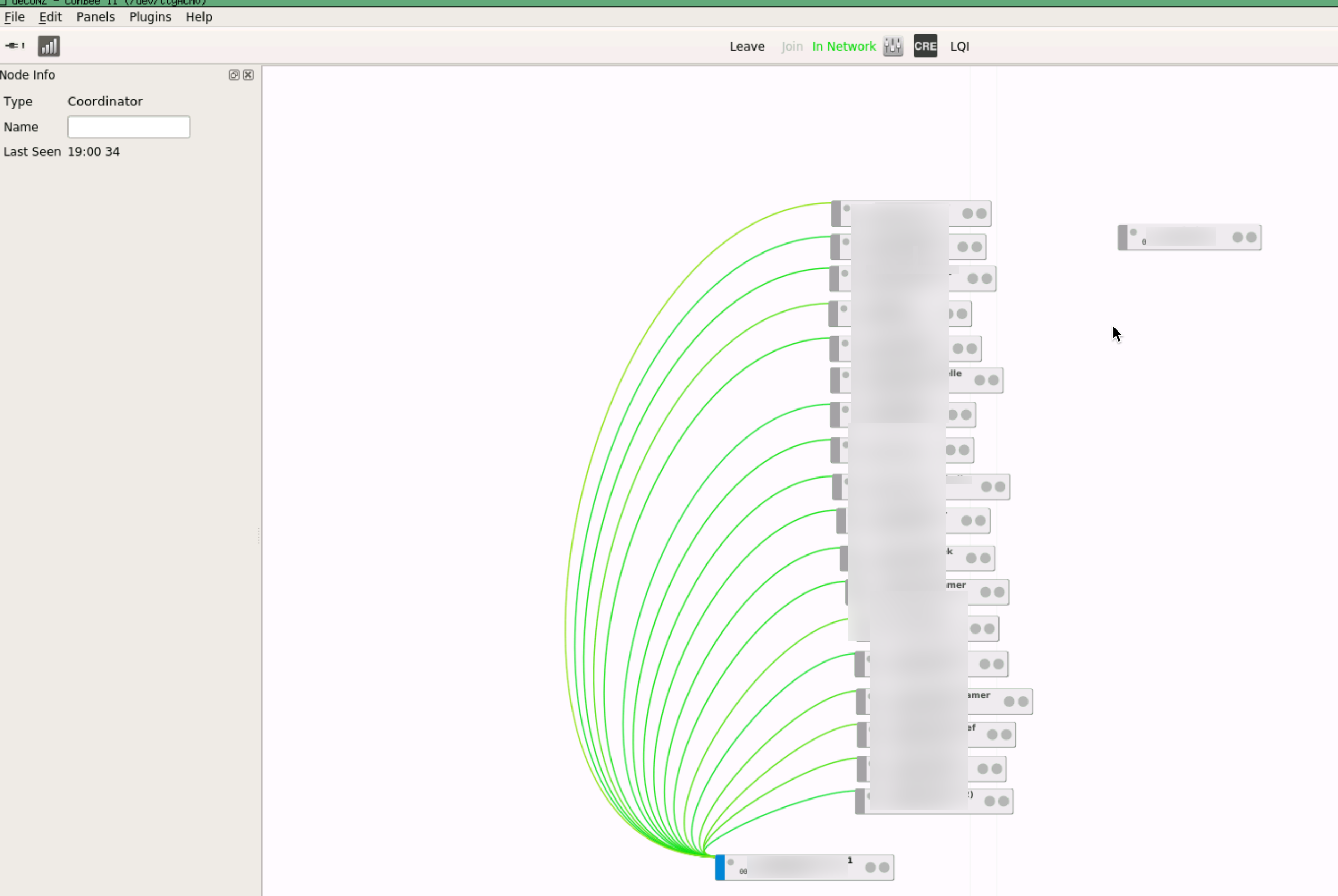Click the Leave network button

click(746, 46)
